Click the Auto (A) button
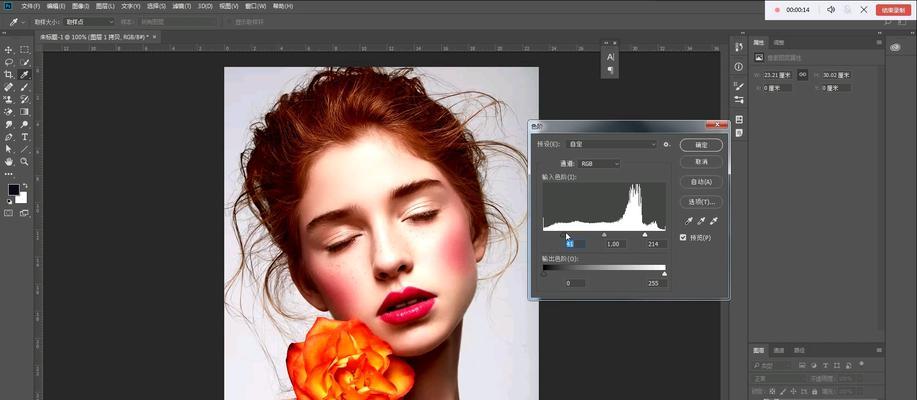 [x=701, y=182]
